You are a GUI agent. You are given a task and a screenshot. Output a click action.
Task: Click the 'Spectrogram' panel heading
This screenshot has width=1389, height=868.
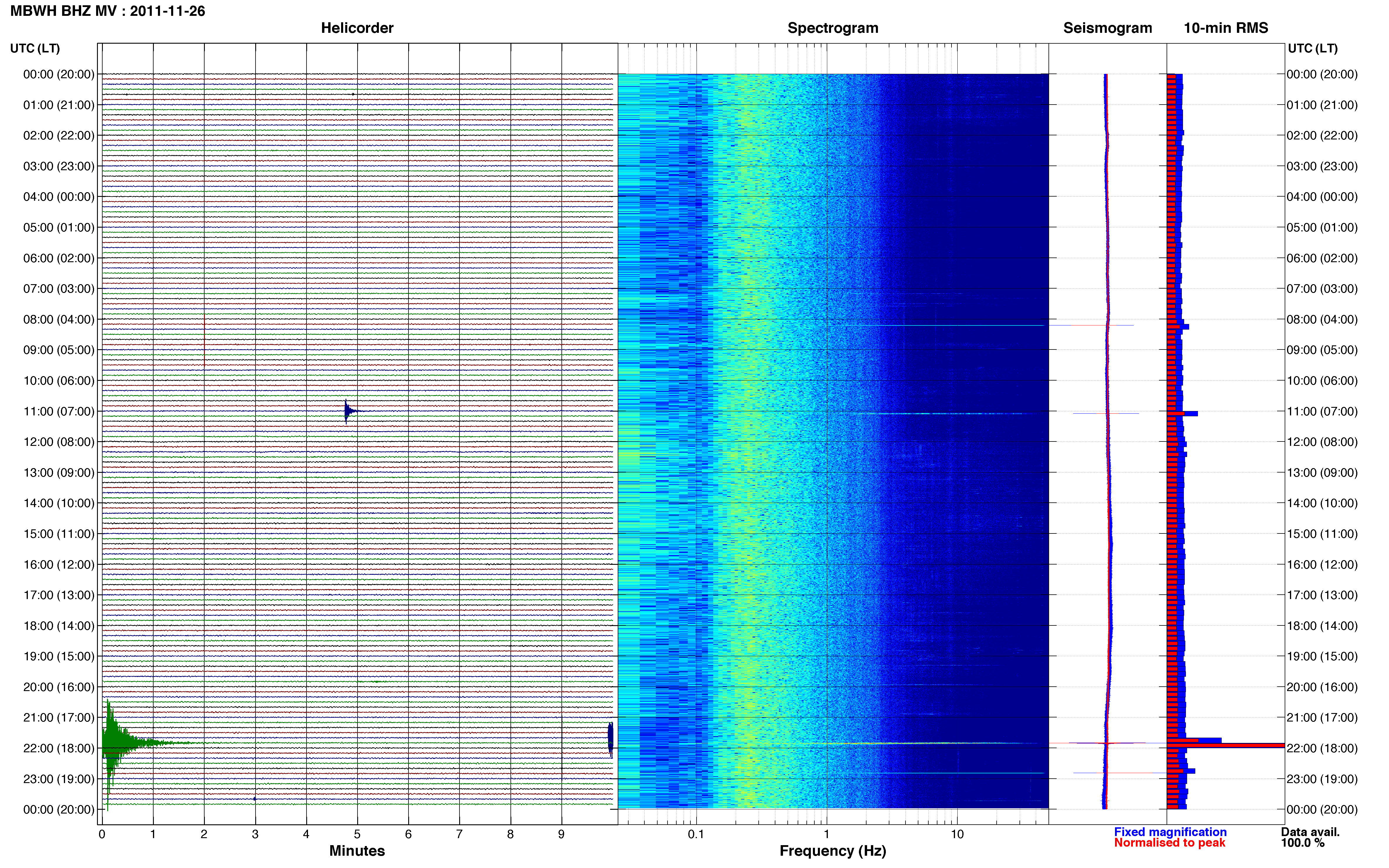pyautogui.click(x=833, y=28)
